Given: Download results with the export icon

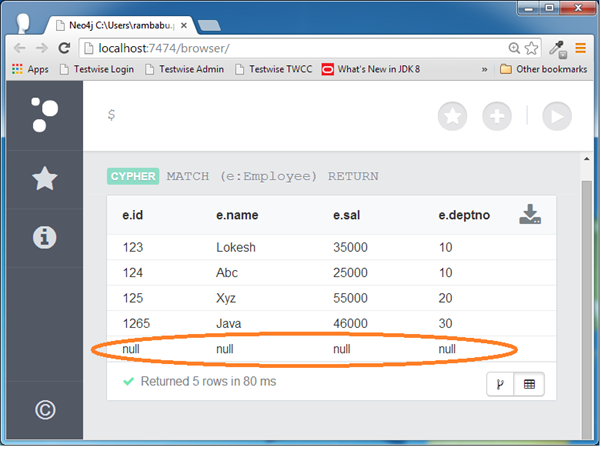Looking at the screenshot, I should coord(530,214).
